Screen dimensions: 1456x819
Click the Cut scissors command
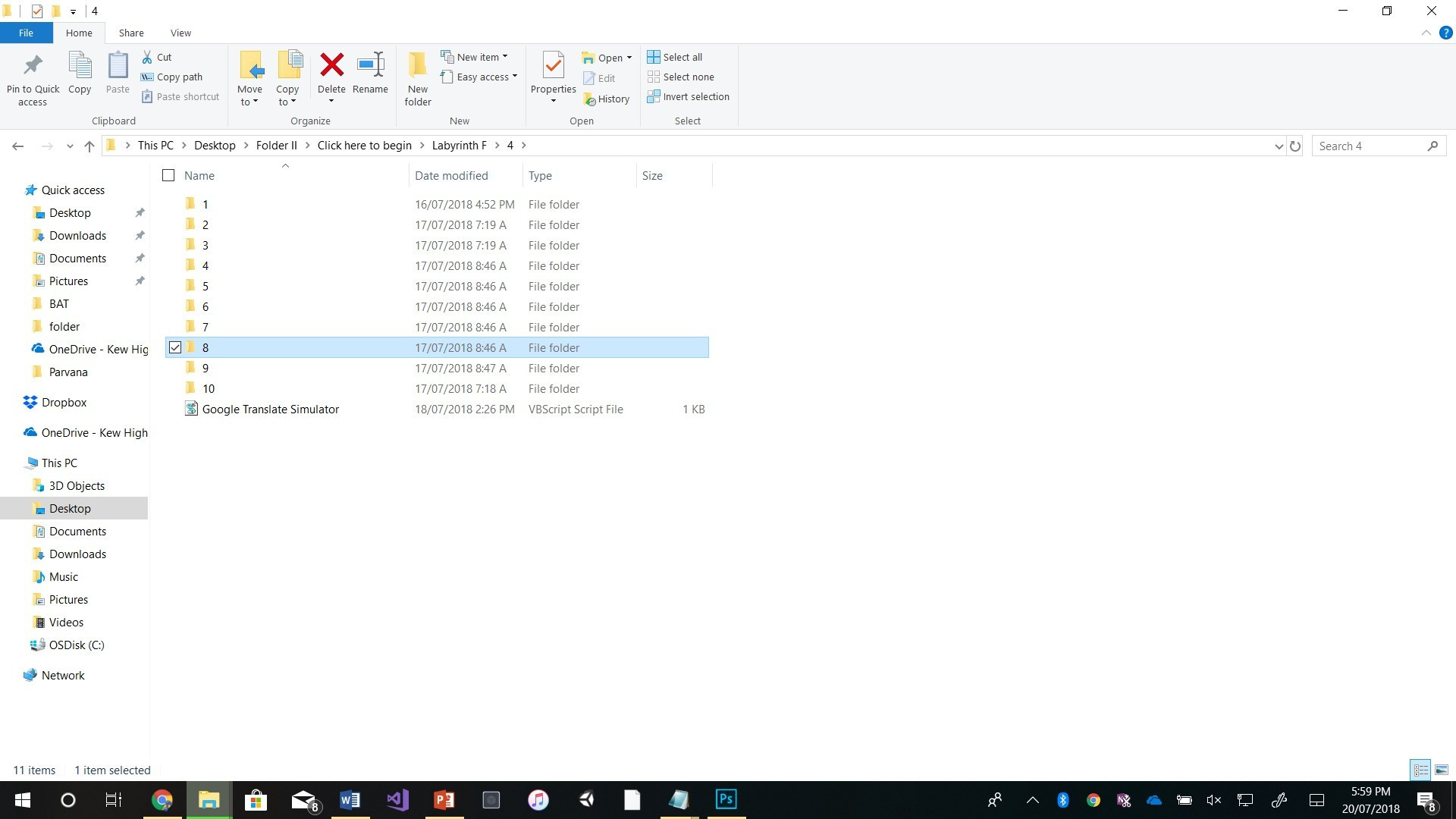[157, 57]
